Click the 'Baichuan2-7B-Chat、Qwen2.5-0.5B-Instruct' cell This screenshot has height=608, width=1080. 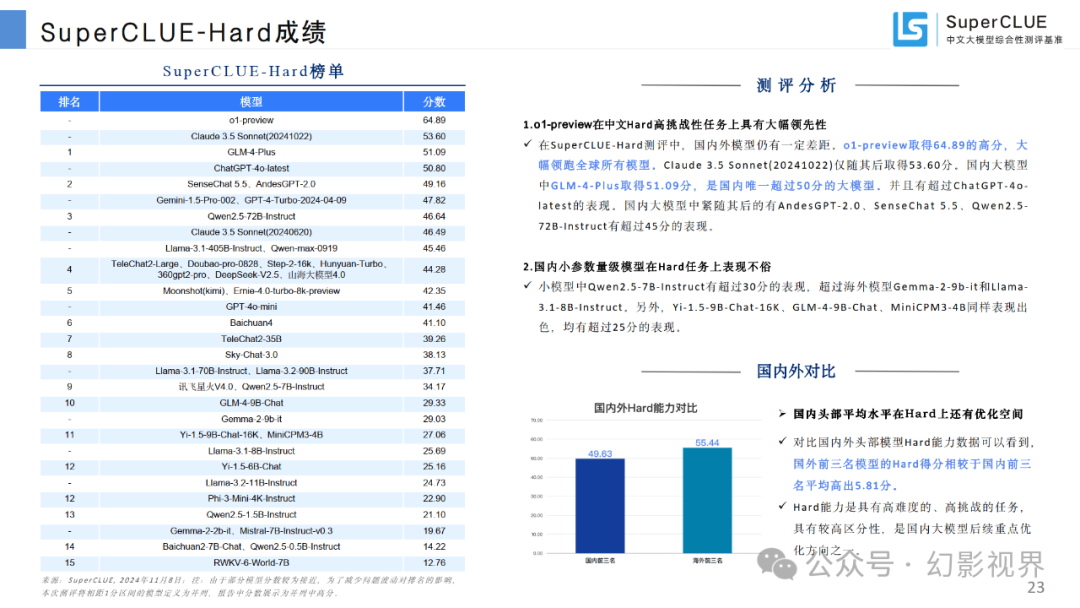coord(251,547)
